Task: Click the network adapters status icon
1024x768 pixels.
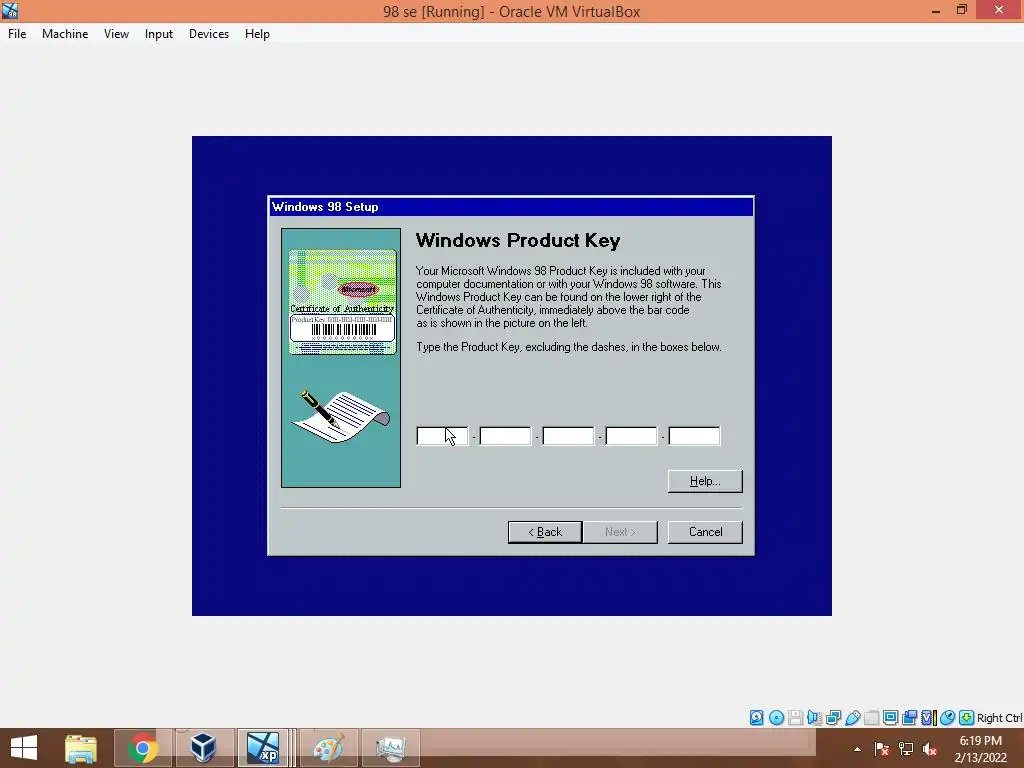Action: point(833,718)
